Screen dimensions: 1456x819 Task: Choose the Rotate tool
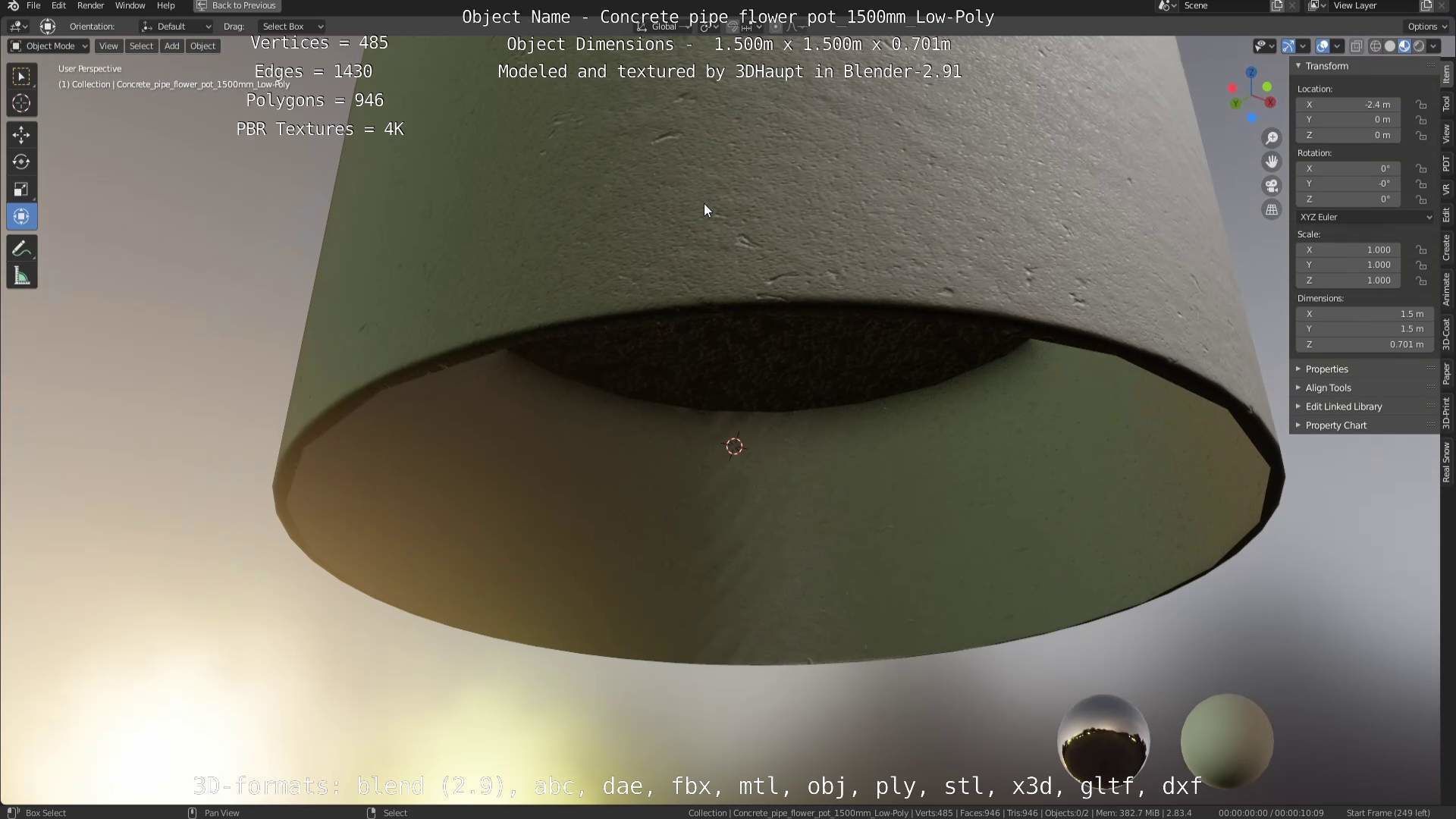tap(21, 162)
